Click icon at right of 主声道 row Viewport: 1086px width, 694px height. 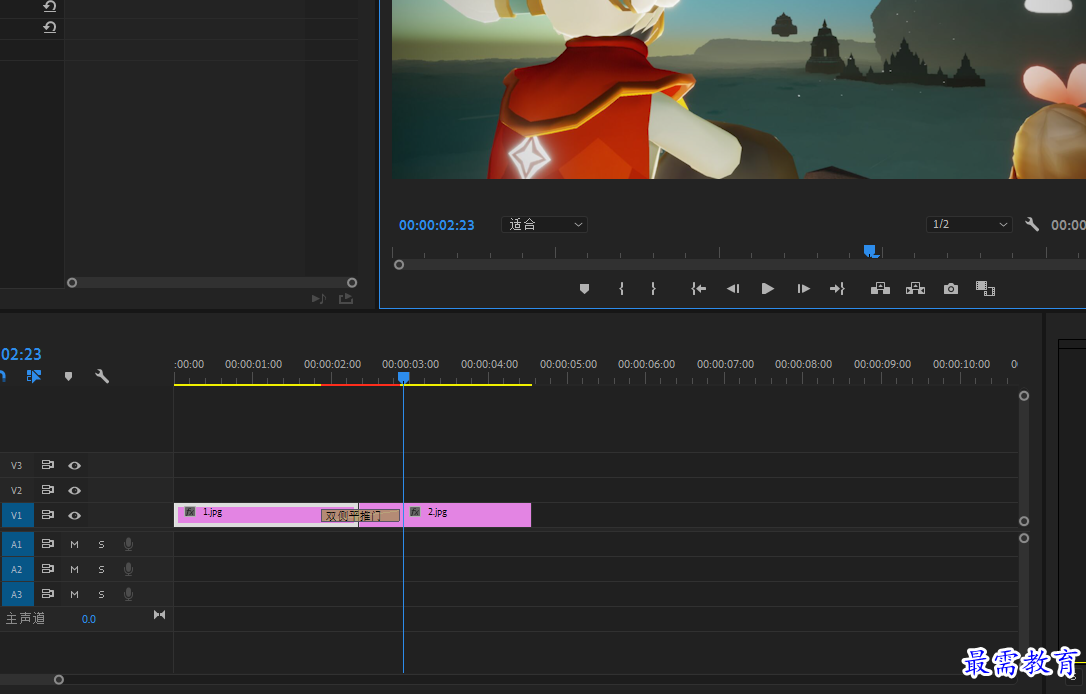click(159, 615)
